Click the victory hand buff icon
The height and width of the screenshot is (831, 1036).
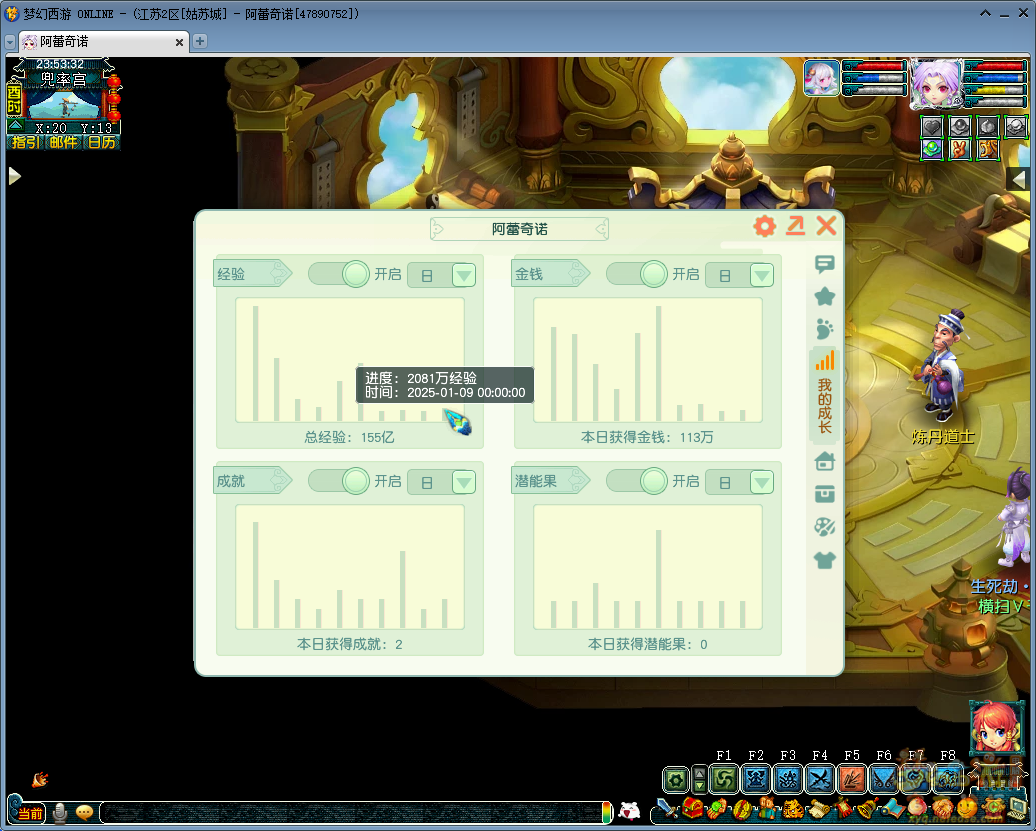click(x=959, y=149)
